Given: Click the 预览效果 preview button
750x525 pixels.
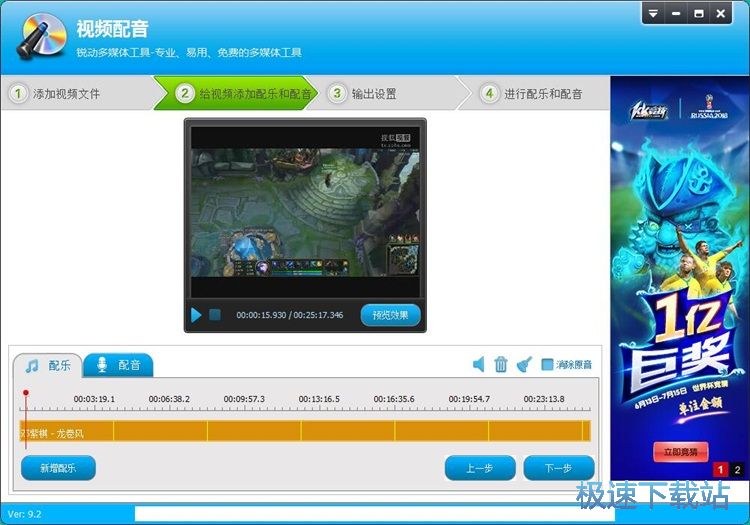Looking at the screenshot, I should click(390, 315).
